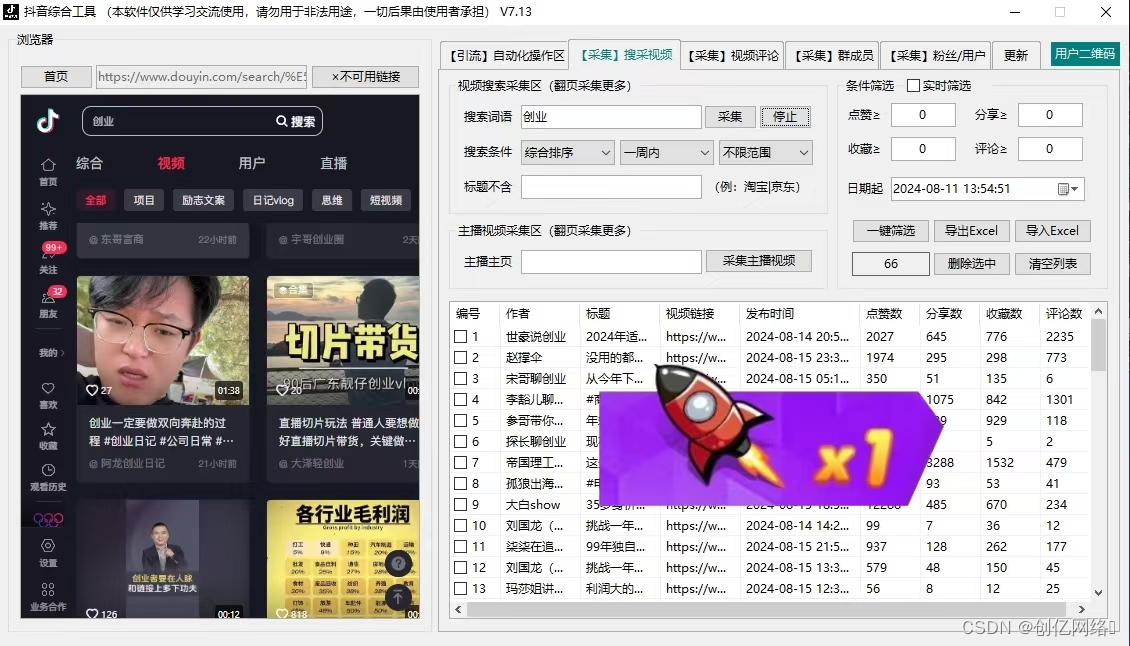Image resolution: width=1130 pixels, height=646 pixels.
Task: Click the ×不可用链接 button
Action: pos(365,76)
